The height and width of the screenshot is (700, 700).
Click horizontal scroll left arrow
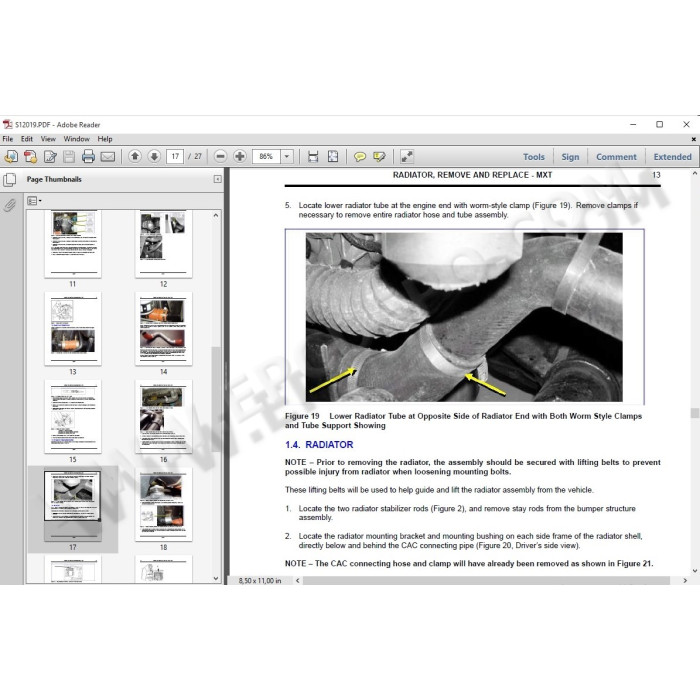pyautogui.click(x=298, y=580)
